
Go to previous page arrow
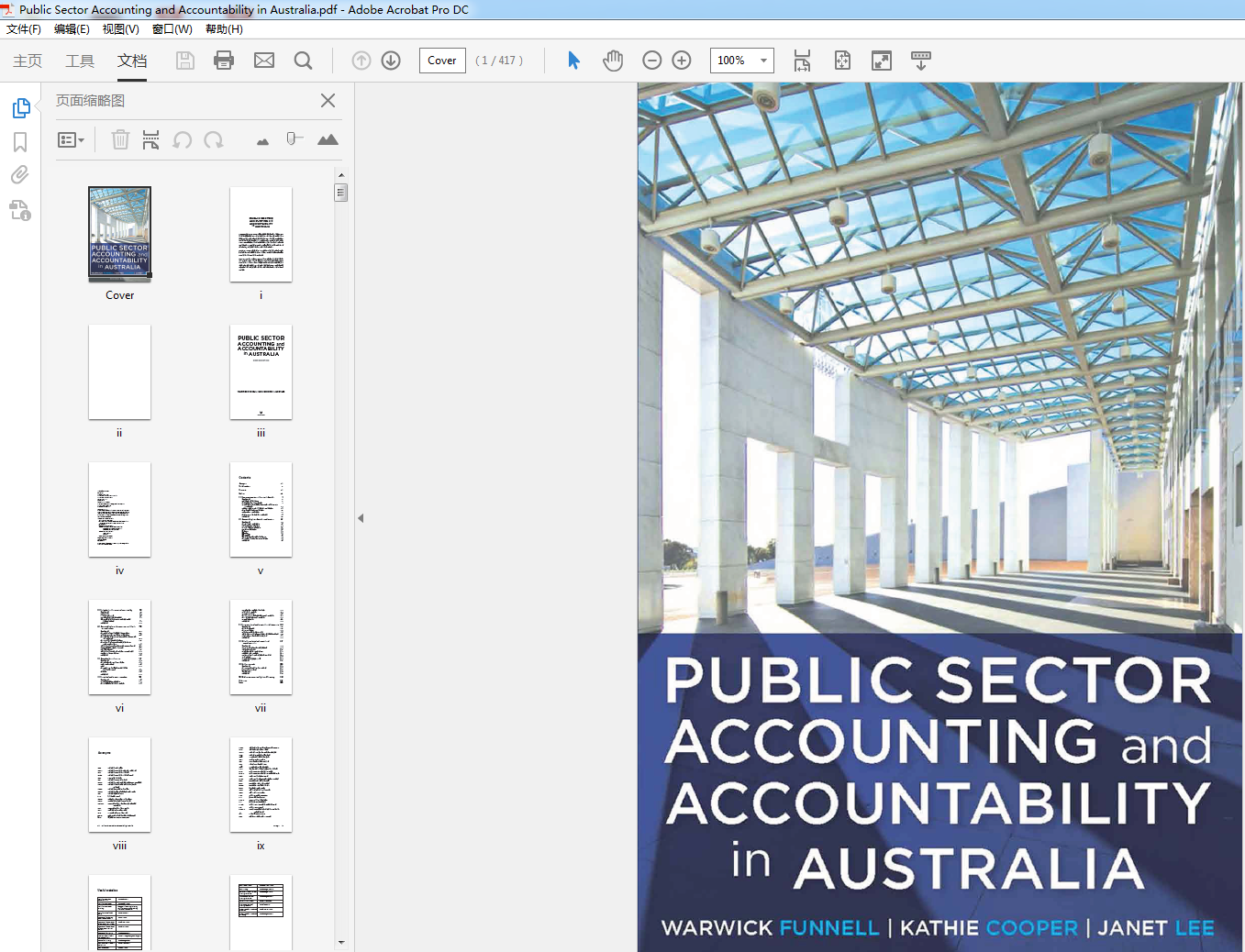pos(361,61)
